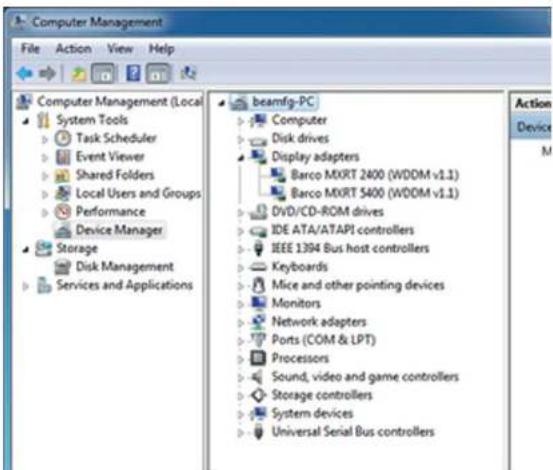Select the beamfg-PC computer name label
This screenshot has height=470, width=553.
point(283,102)
